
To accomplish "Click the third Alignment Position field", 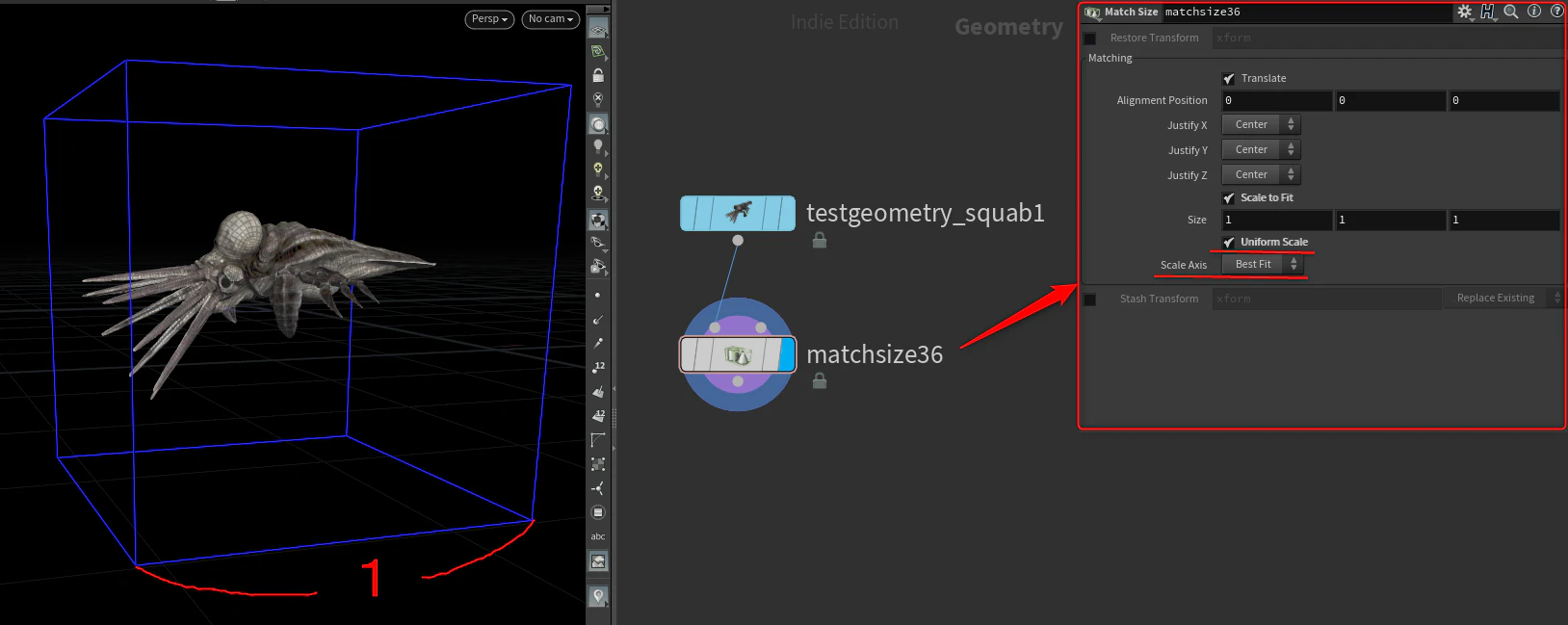I will (1504, 100).
